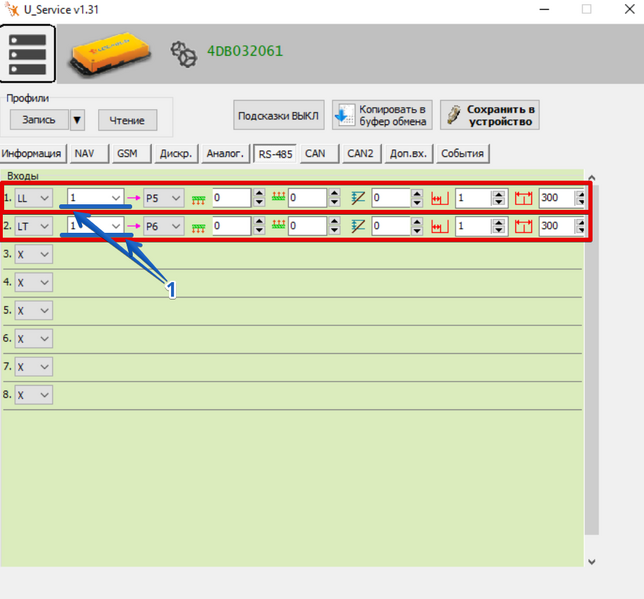Increase the third stepper value in row 2
644x599 pixels.
click(x=417, y=221)
